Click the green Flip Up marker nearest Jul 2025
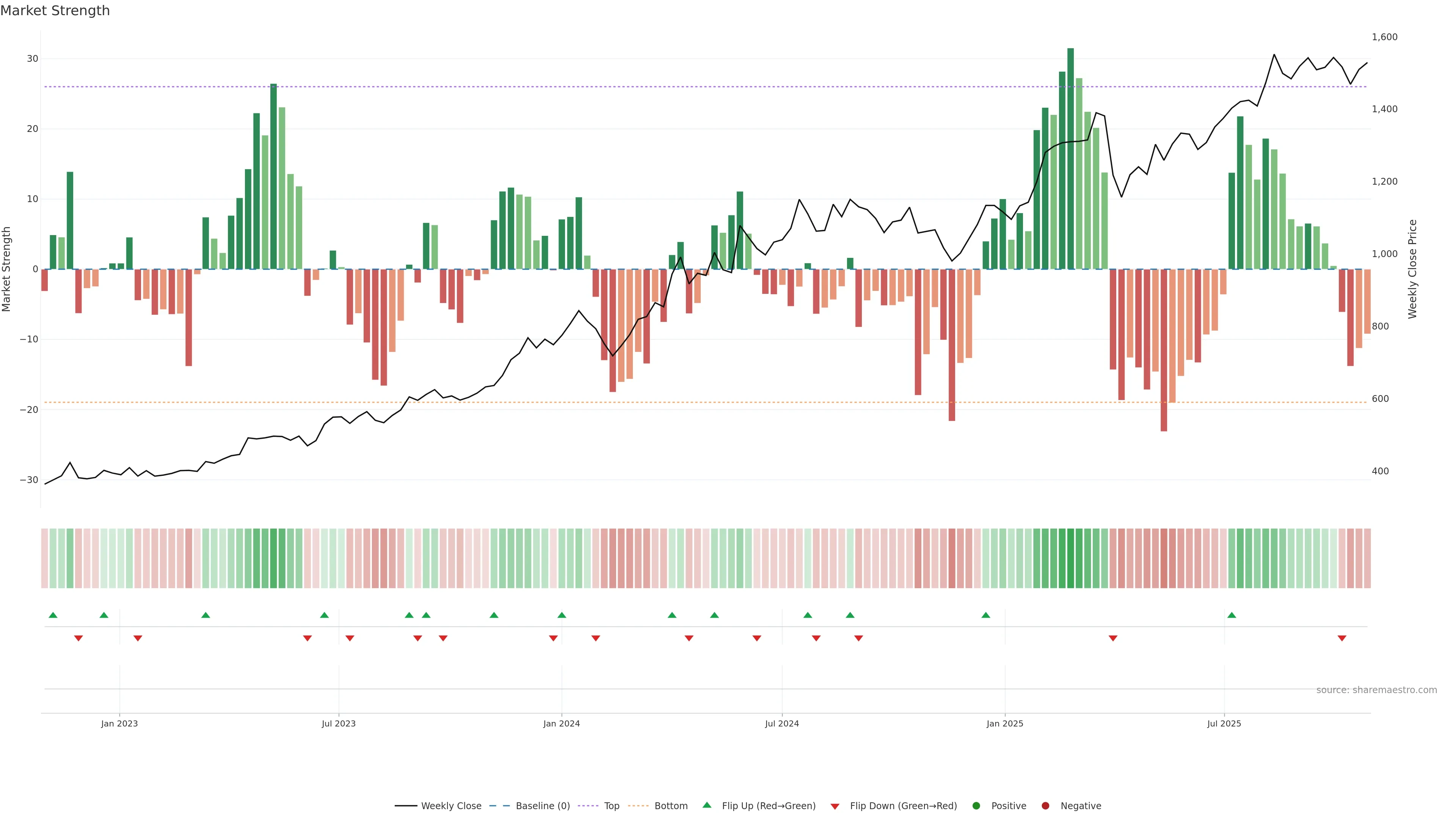 1232,615
